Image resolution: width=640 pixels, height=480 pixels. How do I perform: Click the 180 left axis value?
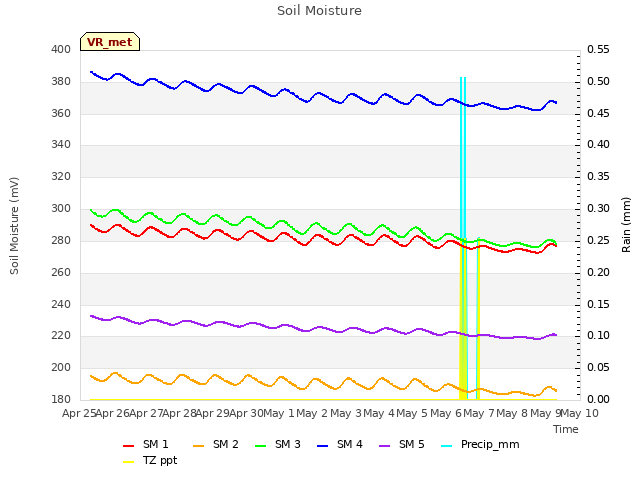coord(61,399)
